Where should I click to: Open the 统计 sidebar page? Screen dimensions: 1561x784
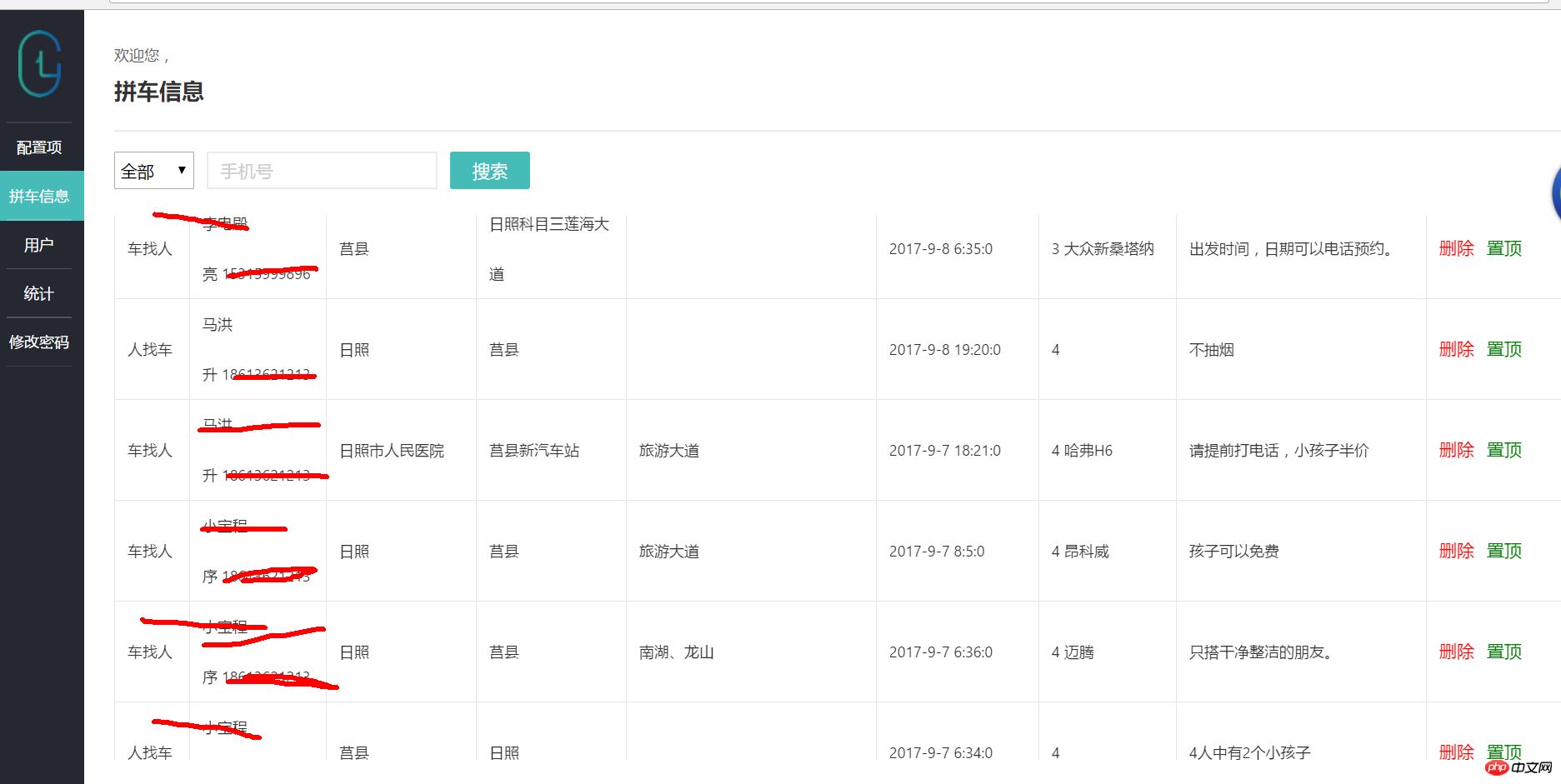click(39, 293)
